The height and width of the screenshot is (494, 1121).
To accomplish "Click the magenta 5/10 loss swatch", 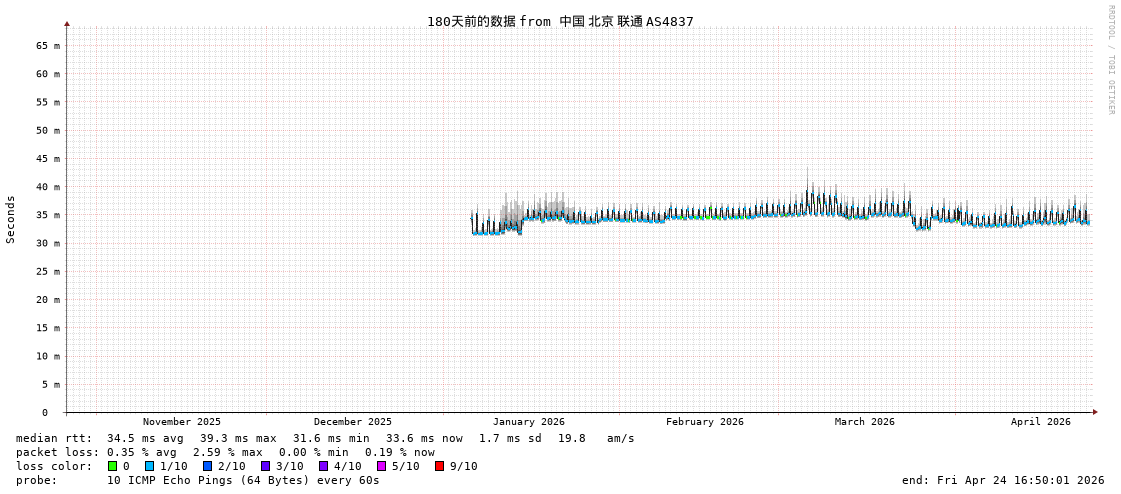I will pyautogui.click(x=381, y=466).
